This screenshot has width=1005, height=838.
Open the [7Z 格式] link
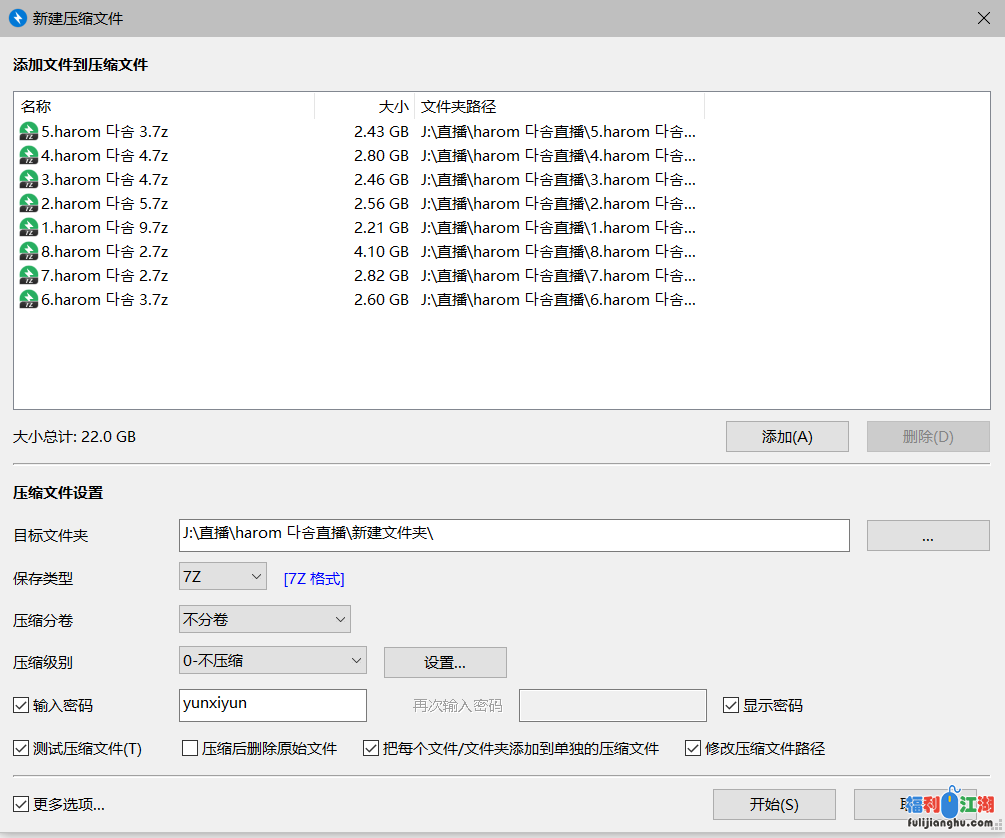pos(314,578)
